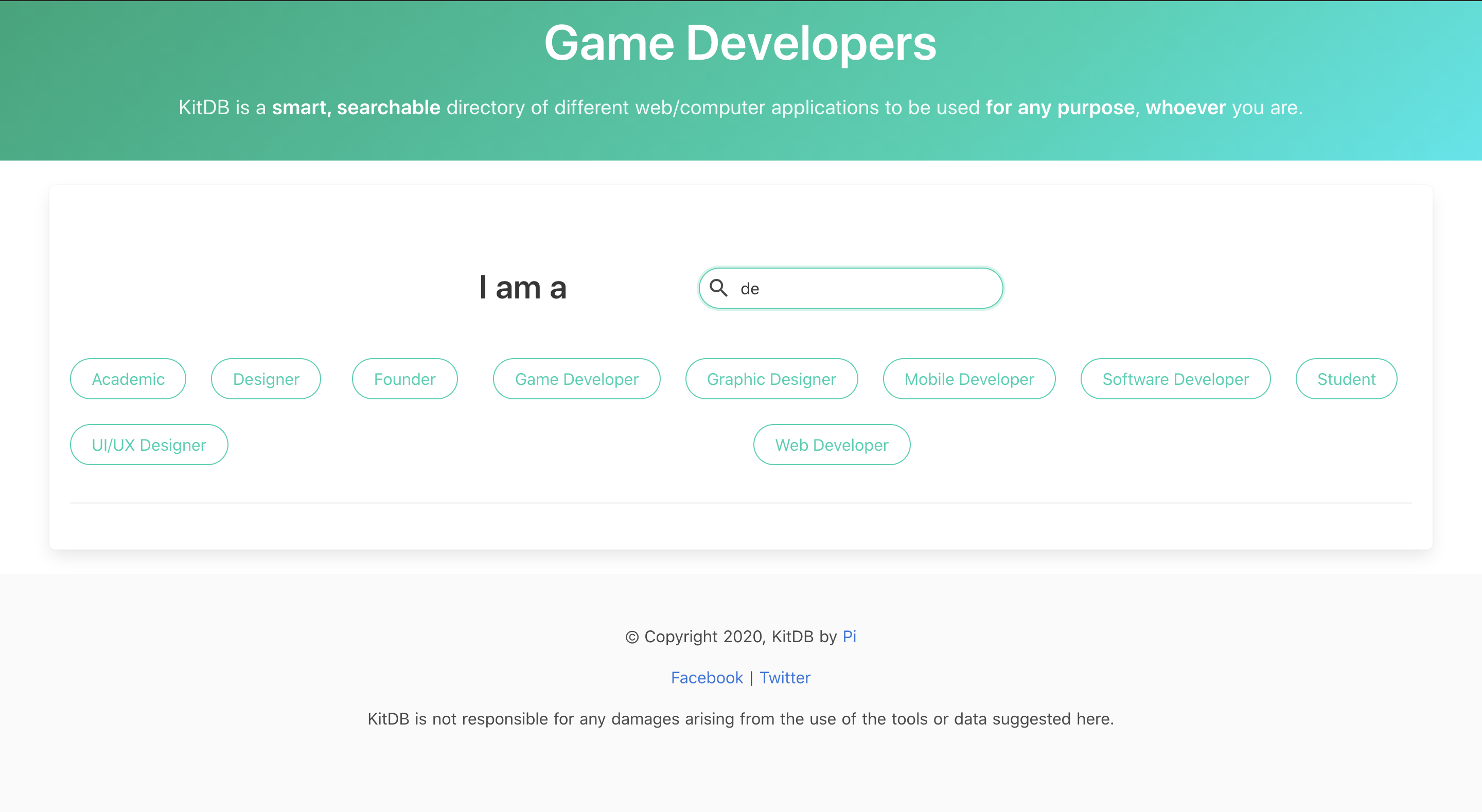1482x812 pixels.
Task: Toggle the "Web Developer" chip selection
Action: tap(832, 444)
